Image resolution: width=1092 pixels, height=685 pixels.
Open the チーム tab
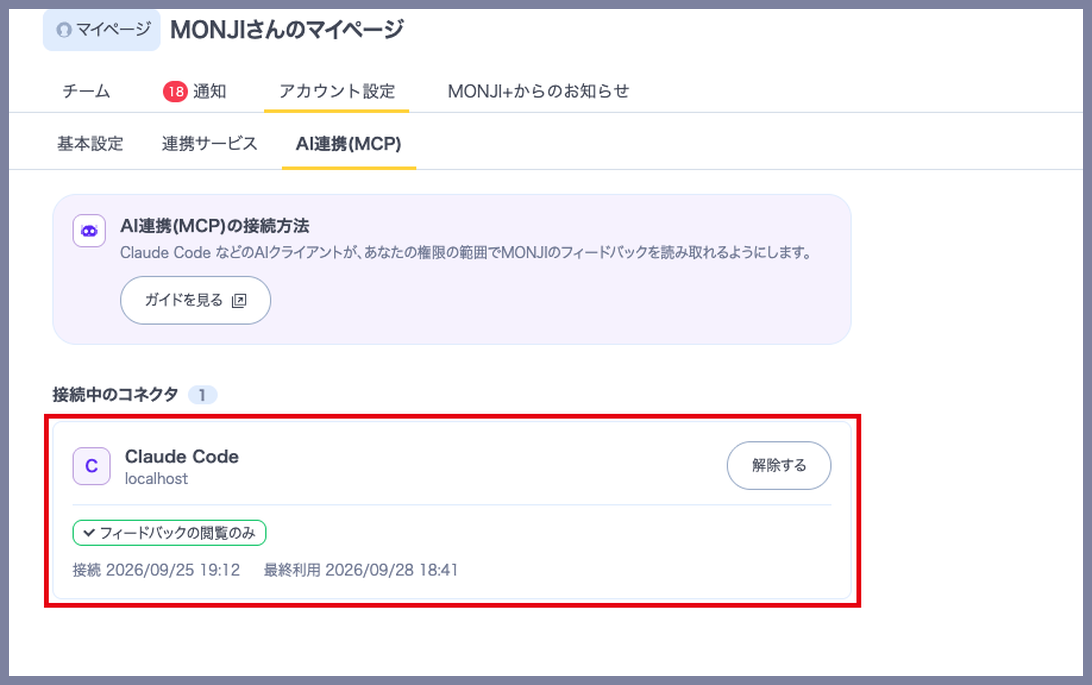coord(86,91)
